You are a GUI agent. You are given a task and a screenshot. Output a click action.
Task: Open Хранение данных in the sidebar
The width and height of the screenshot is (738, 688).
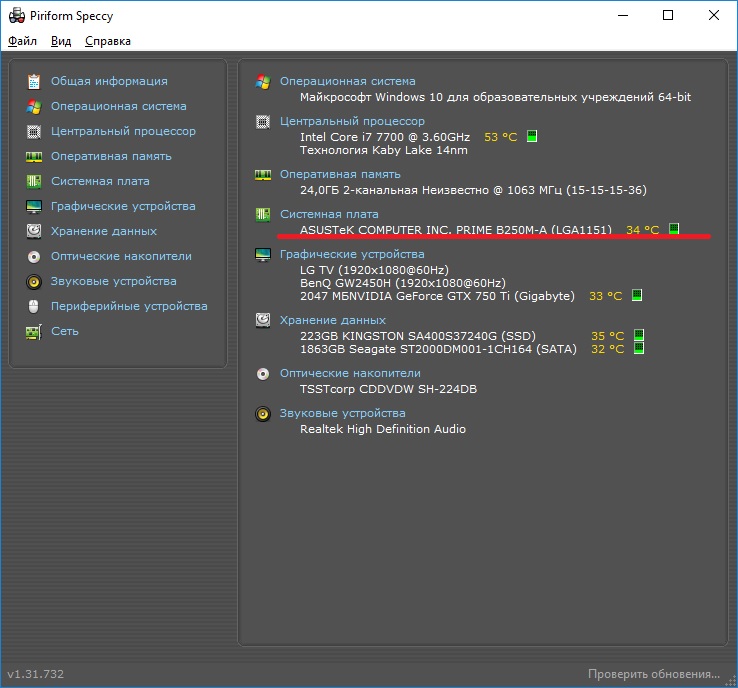coord(104,231)
